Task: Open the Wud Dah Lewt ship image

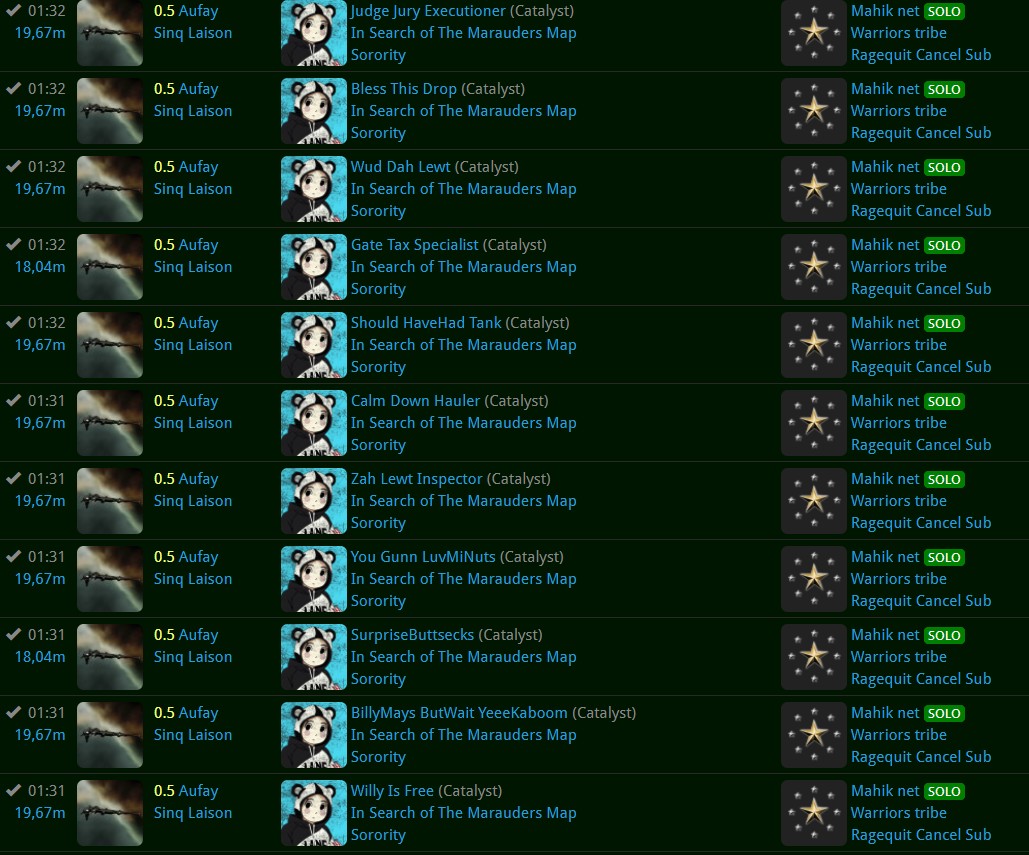Action: click(110, 189)
